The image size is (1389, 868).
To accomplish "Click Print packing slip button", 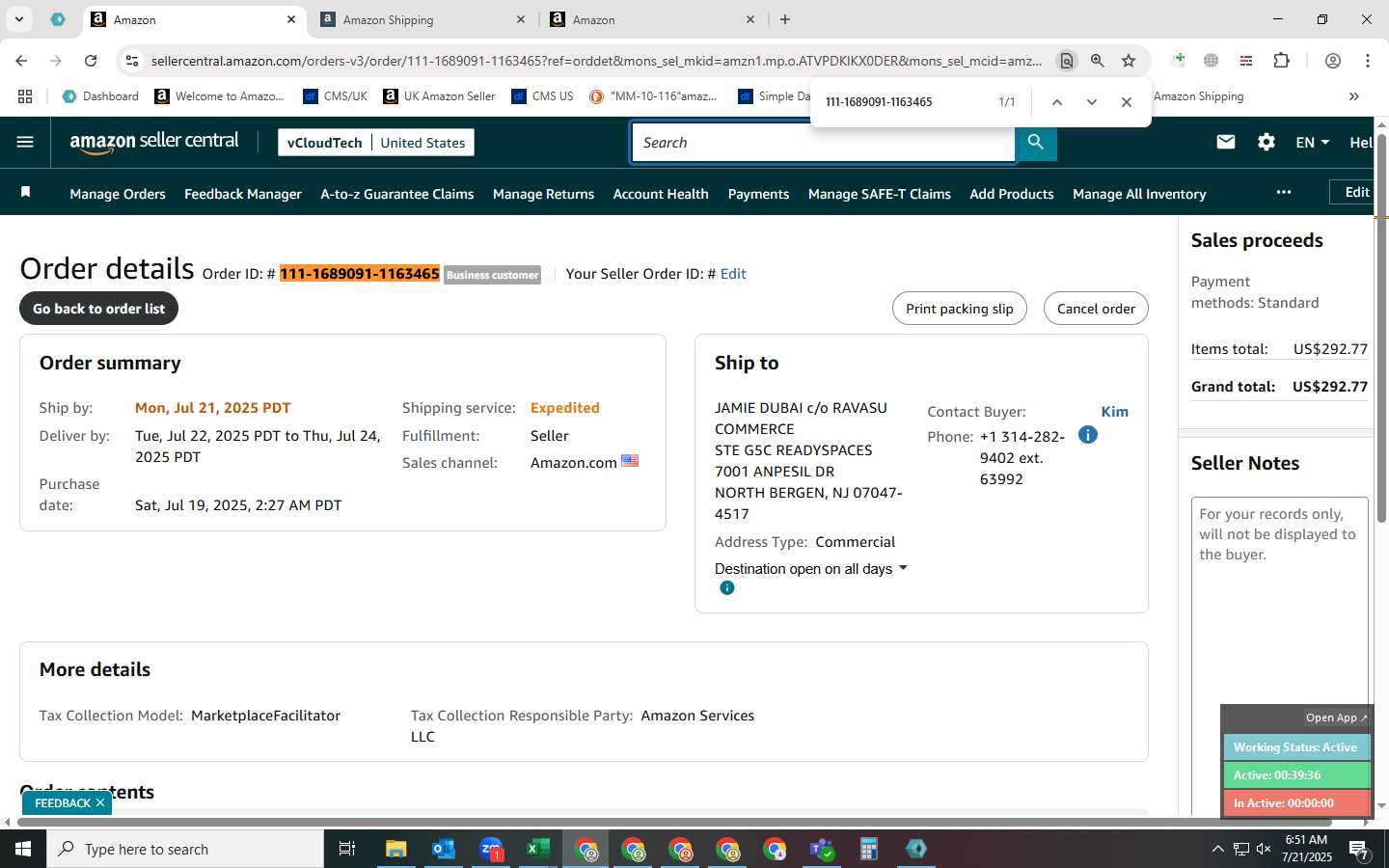I will point(960,309).
